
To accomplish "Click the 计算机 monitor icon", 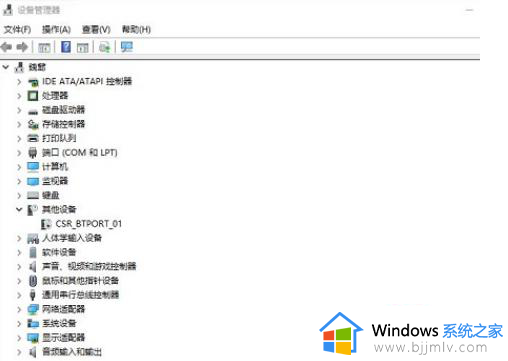I will 33,167.
